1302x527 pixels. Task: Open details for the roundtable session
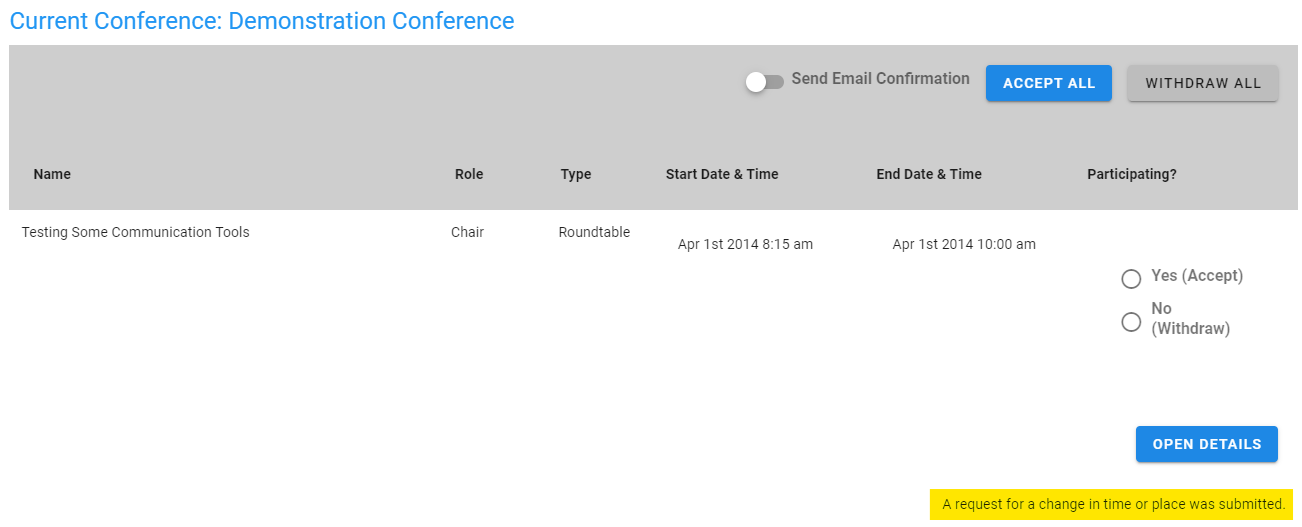[1207, 444]
